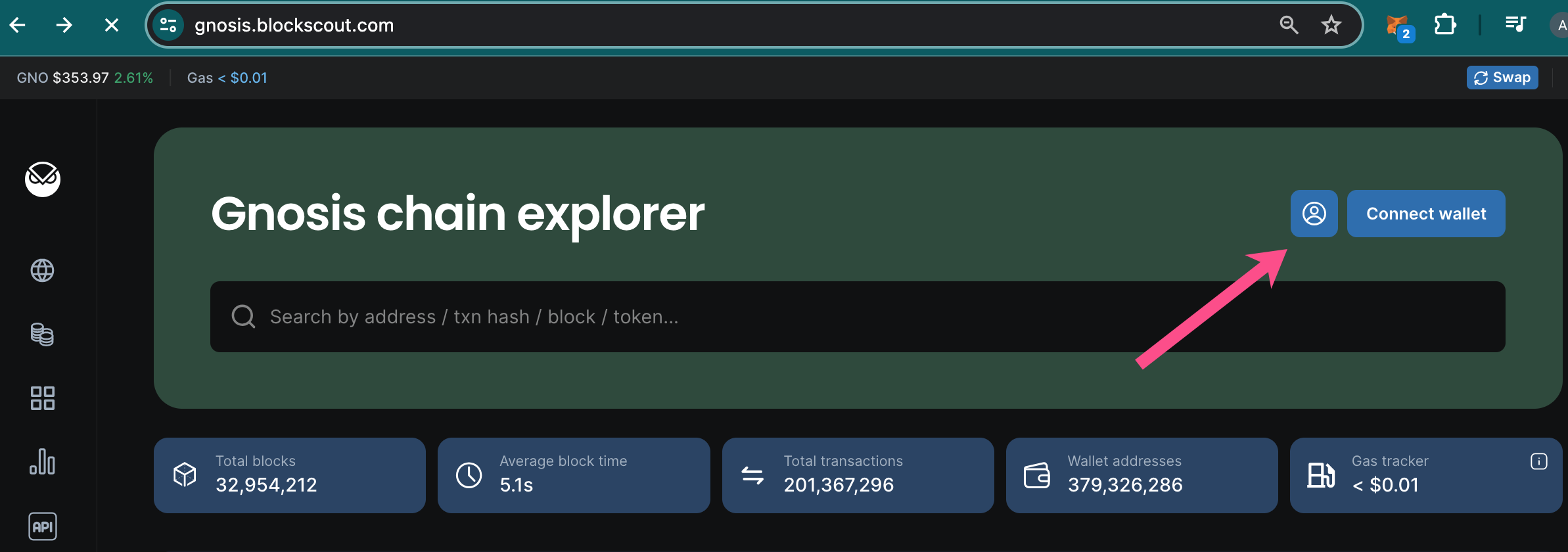Open the MetaMask fox extension icon
This screenshot has width=1568, height=552.
pos(1398,26)
